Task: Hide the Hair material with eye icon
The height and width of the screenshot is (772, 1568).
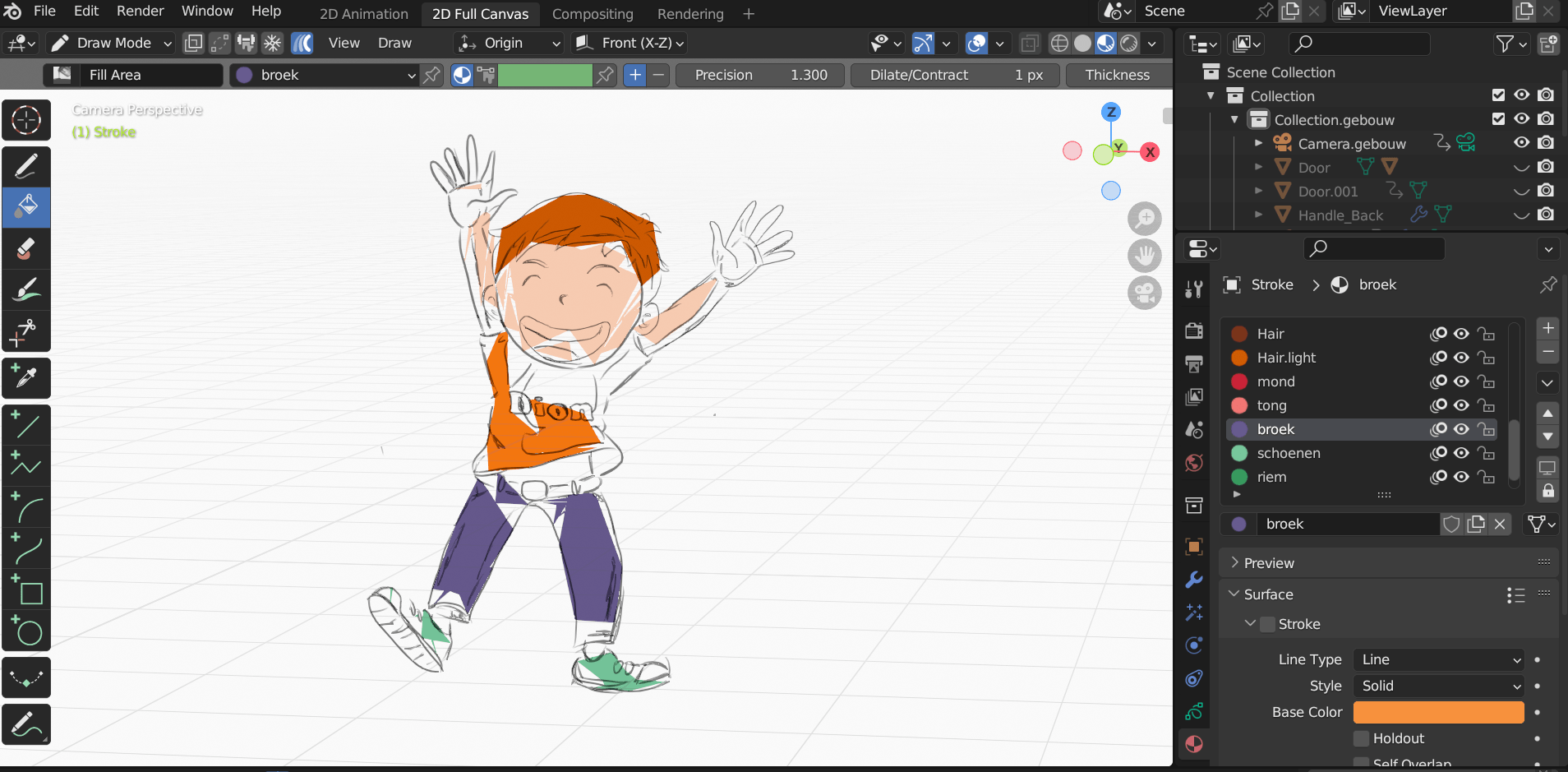Action: (1461, 334)
